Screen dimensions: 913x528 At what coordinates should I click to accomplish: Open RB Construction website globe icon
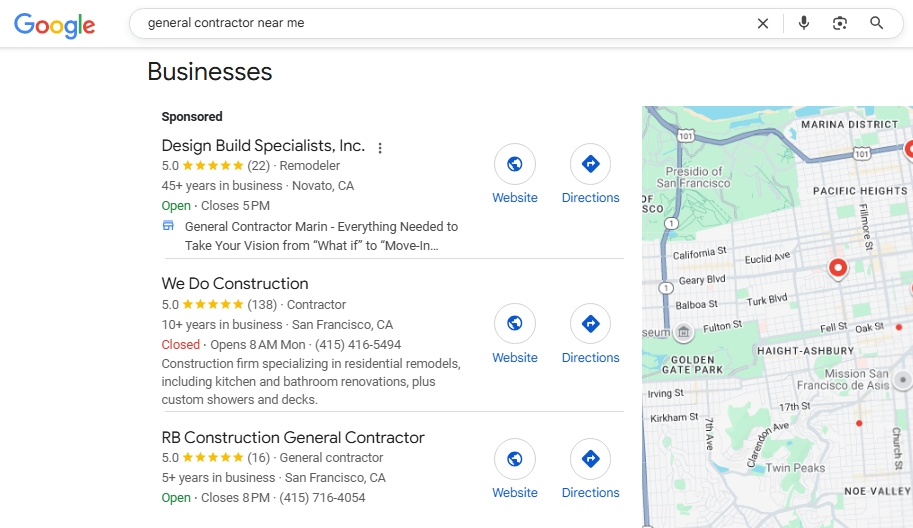[515, 459]
